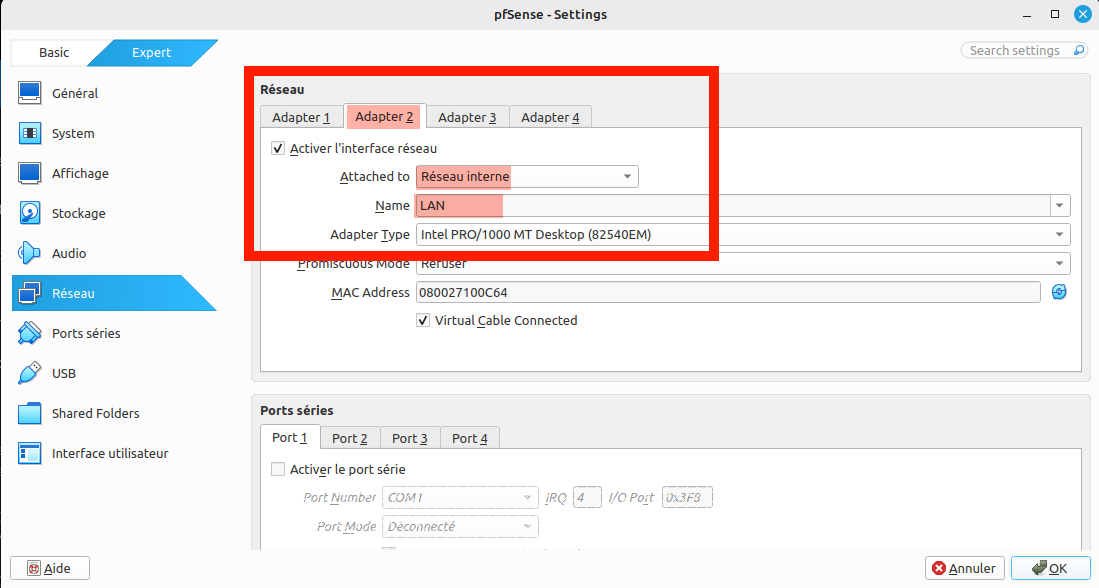Click the Aide help button
Image resolution: width=1099 pixels, height=588 pixels.
point(50,568)
